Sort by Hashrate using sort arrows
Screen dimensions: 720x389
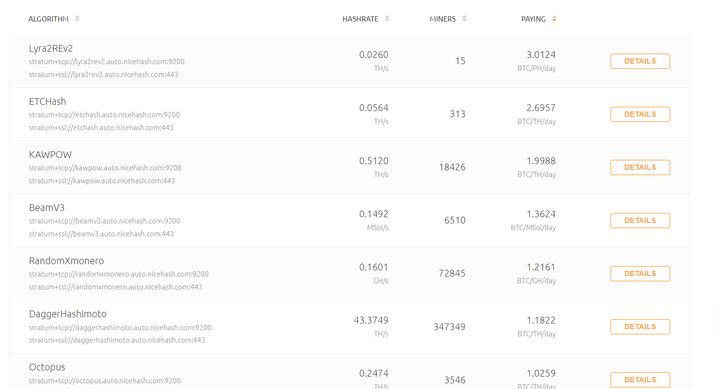pos(387,19)
